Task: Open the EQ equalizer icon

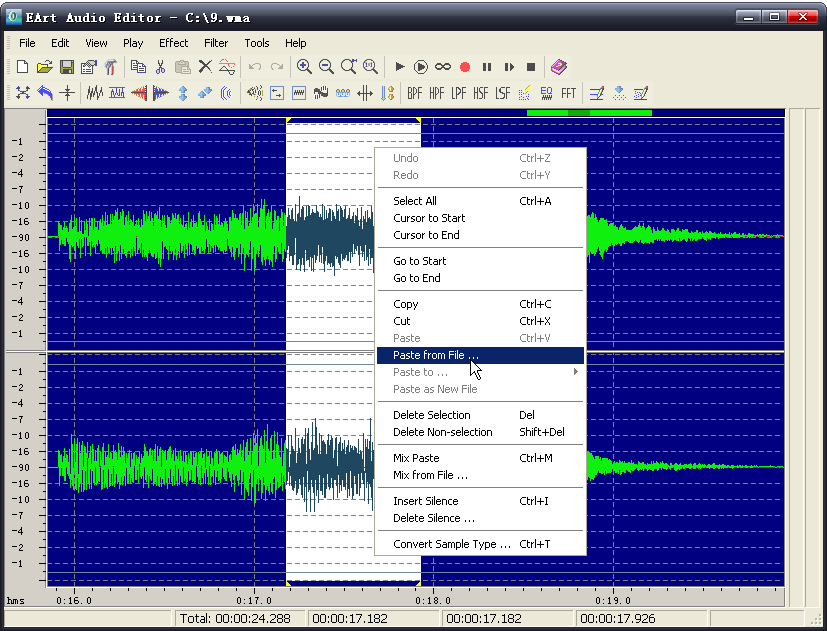Action: click(546, 93)
